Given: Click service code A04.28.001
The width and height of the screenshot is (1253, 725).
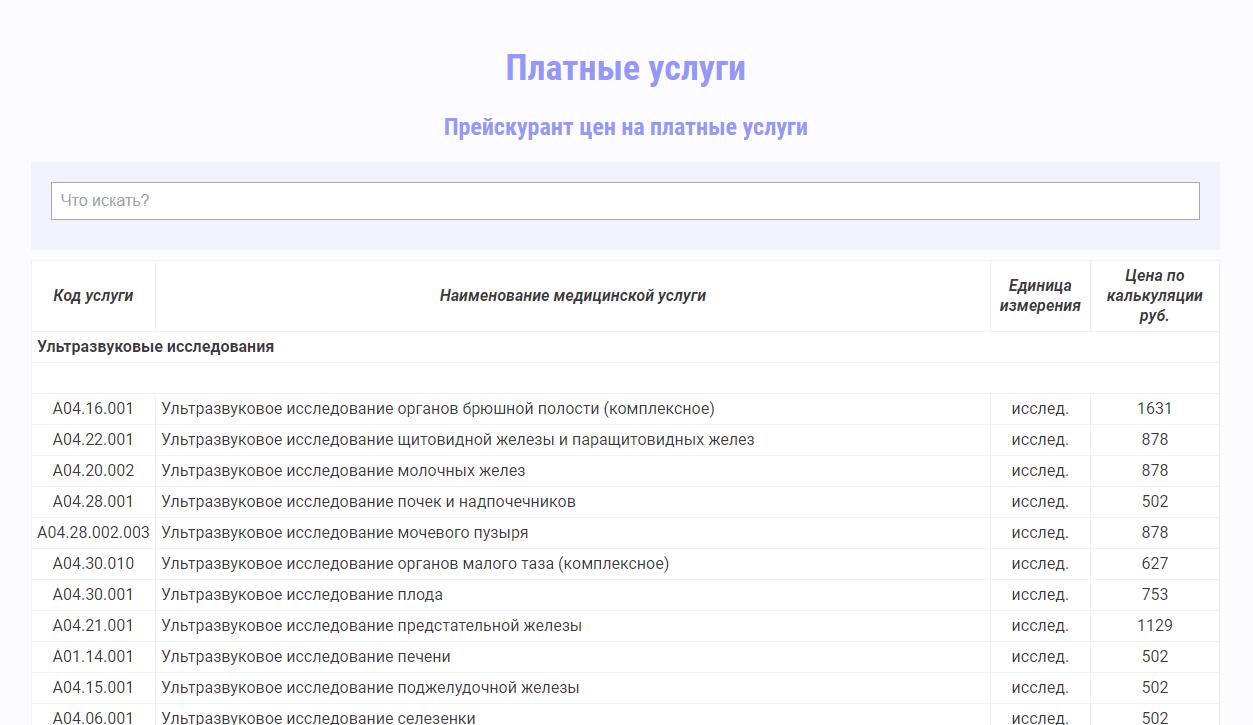Looking at the screenshot, I should pyautogui.click(x=93, y=502).
